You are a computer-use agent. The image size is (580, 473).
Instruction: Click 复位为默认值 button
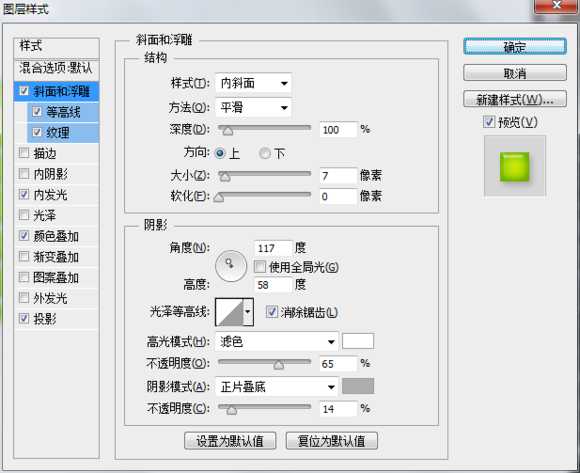(x=331, y=441)
